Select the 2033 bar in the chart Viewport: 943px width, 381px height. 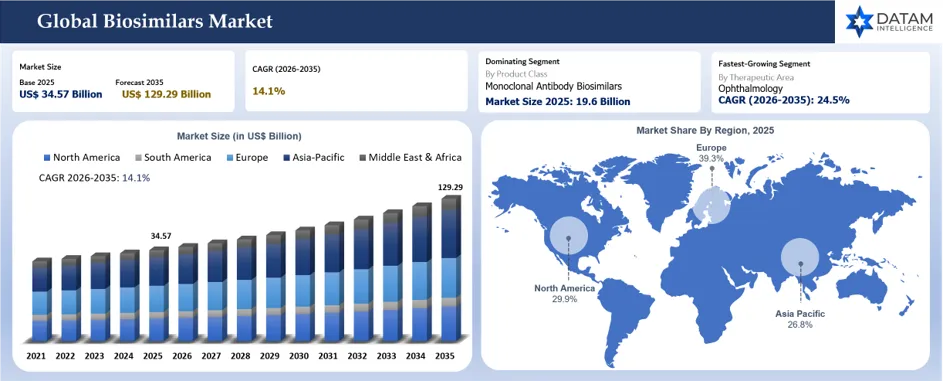[x=393, y=276]
